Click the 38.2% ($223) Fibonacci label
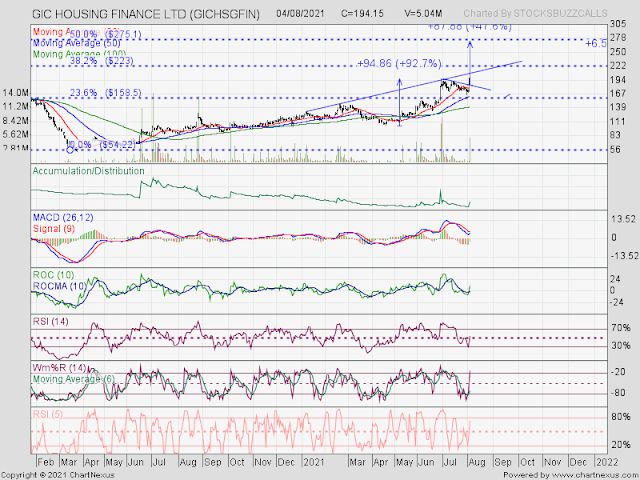 click(102, 61)
